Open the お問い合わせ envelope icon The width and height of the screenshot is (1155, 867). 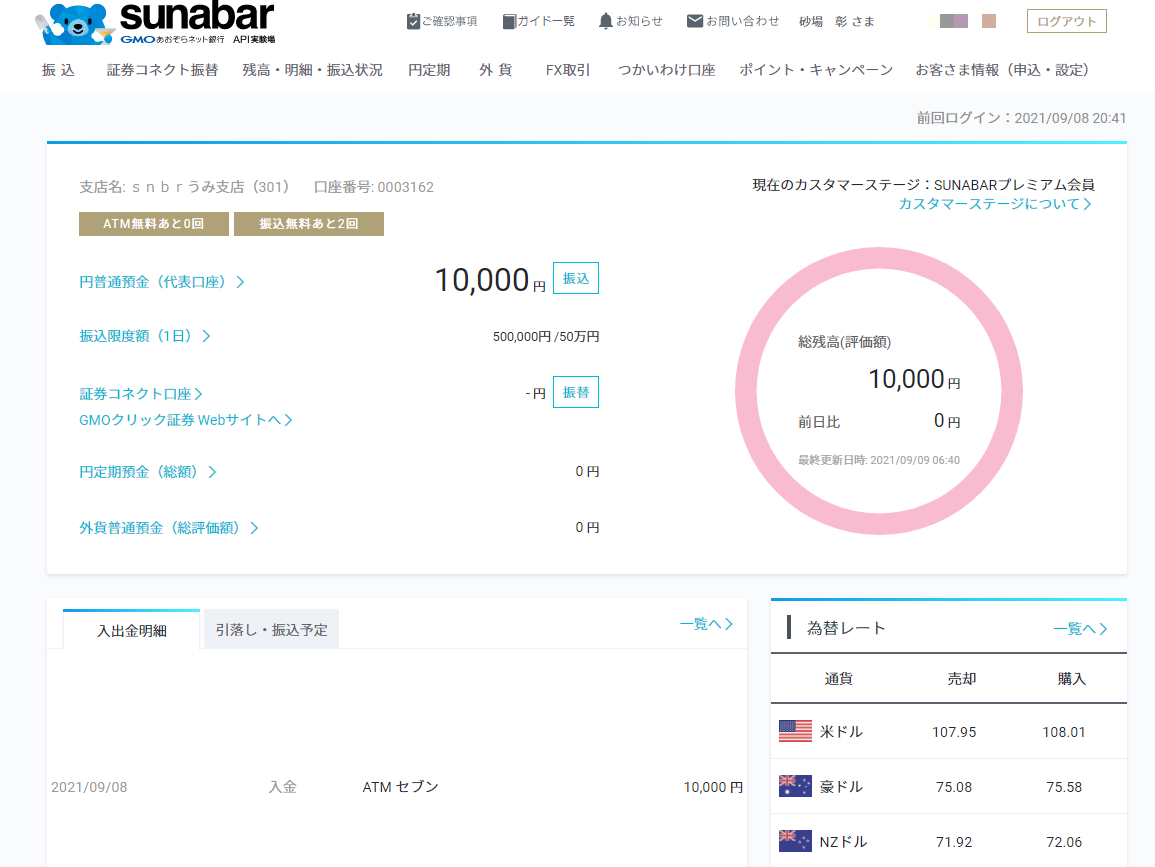pyautogui.click(x=694, y=19)
